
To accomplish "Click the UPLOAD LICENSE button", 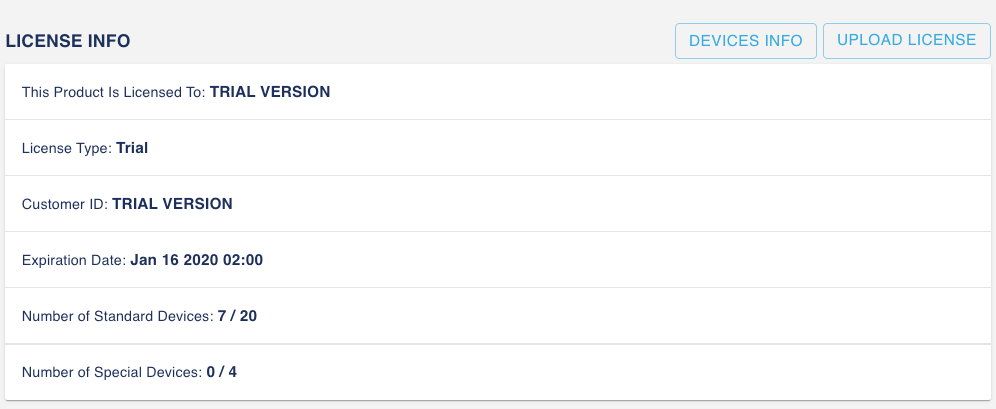I will coord(906,41).
